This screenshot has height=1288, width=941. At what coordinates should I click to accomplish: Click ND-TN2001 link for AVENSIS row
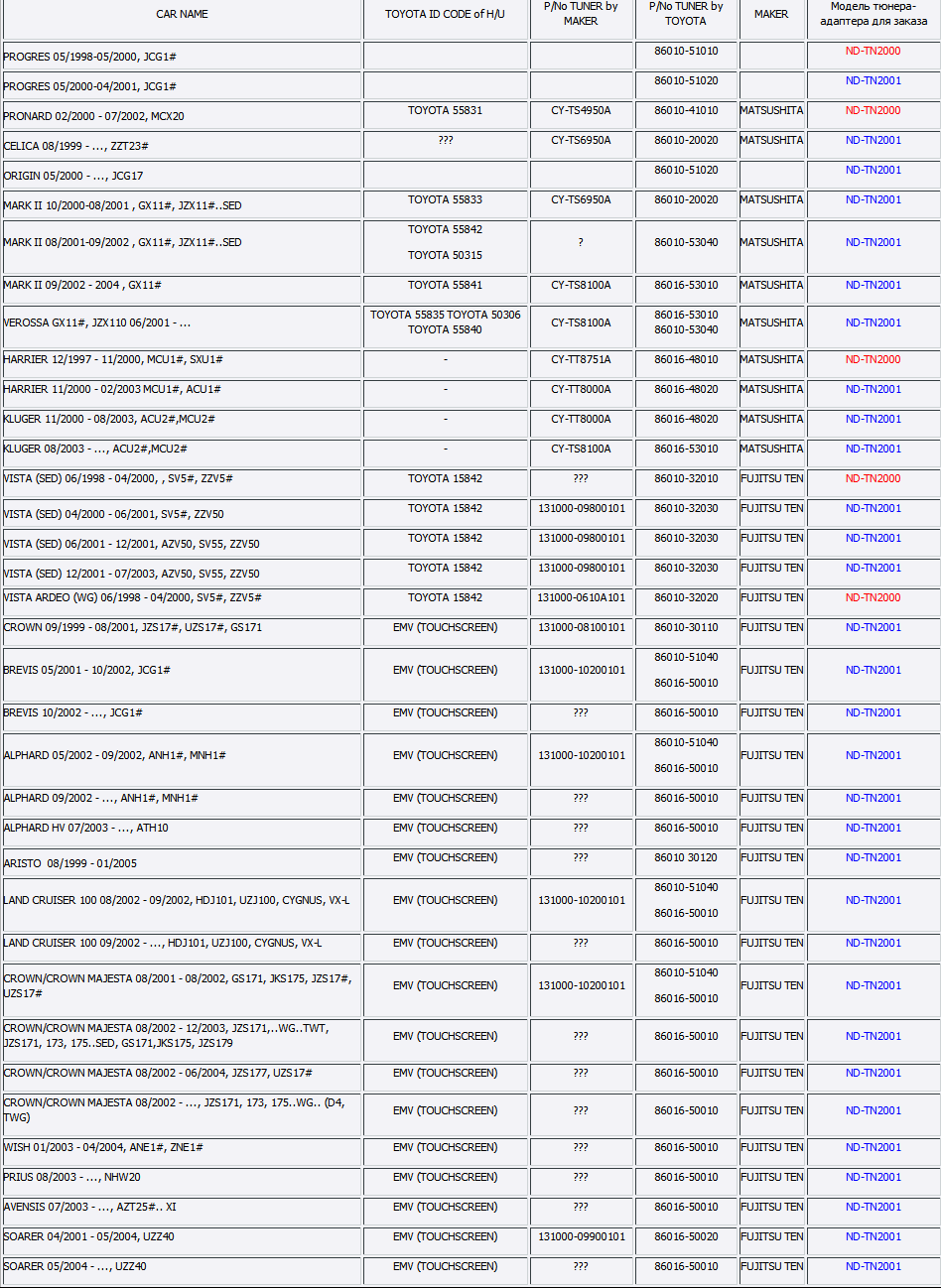[x=873, y=1207]
